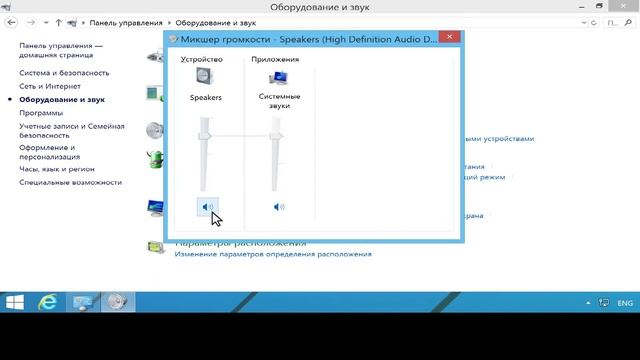Switch to Control Panel taskbar button
The image size is (640, 360).
[x=83, y=302]
